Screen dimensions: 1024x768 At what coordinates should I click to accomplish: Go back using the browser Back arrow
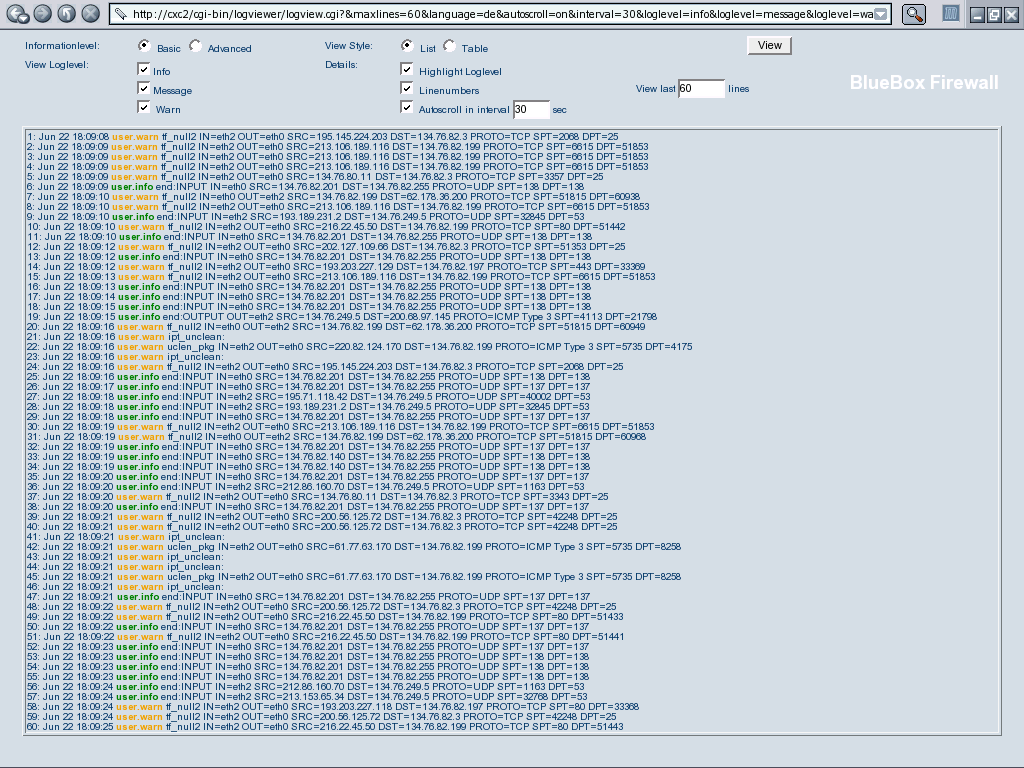click(x=14, y=14)
